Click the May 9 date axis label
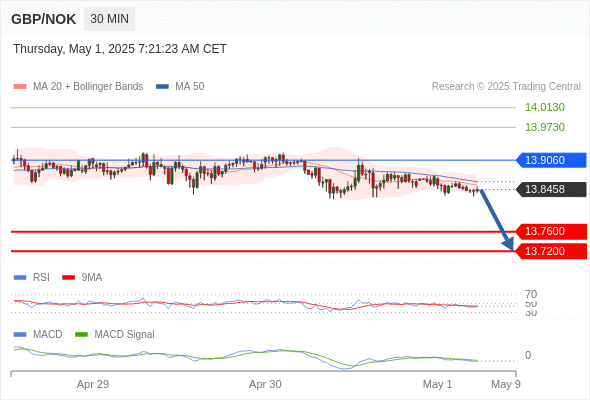Image resolution: width=590 pixels, height=400 pixels. point(506,384)
